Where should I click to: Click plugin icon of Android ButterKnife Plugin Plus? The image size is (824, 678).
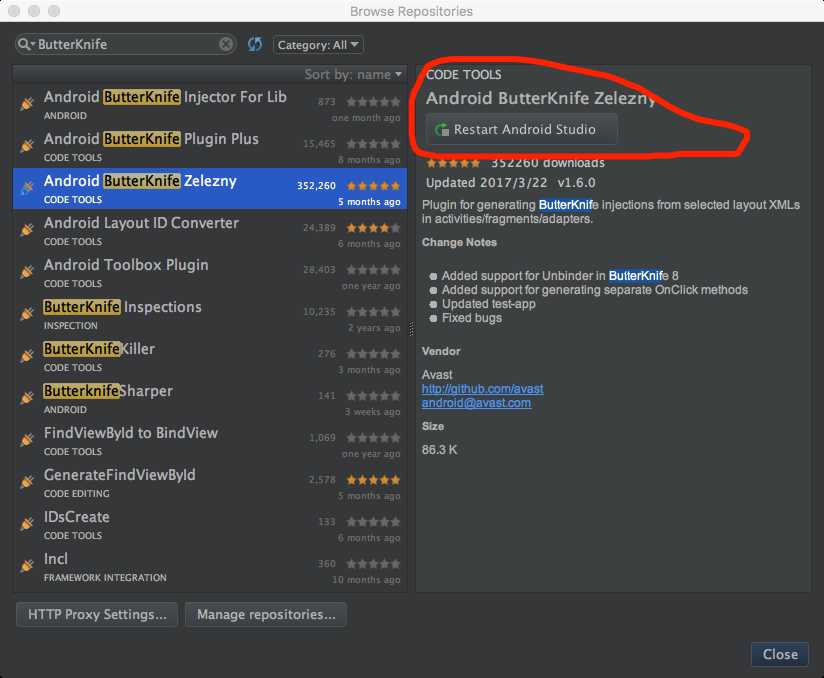27,146
